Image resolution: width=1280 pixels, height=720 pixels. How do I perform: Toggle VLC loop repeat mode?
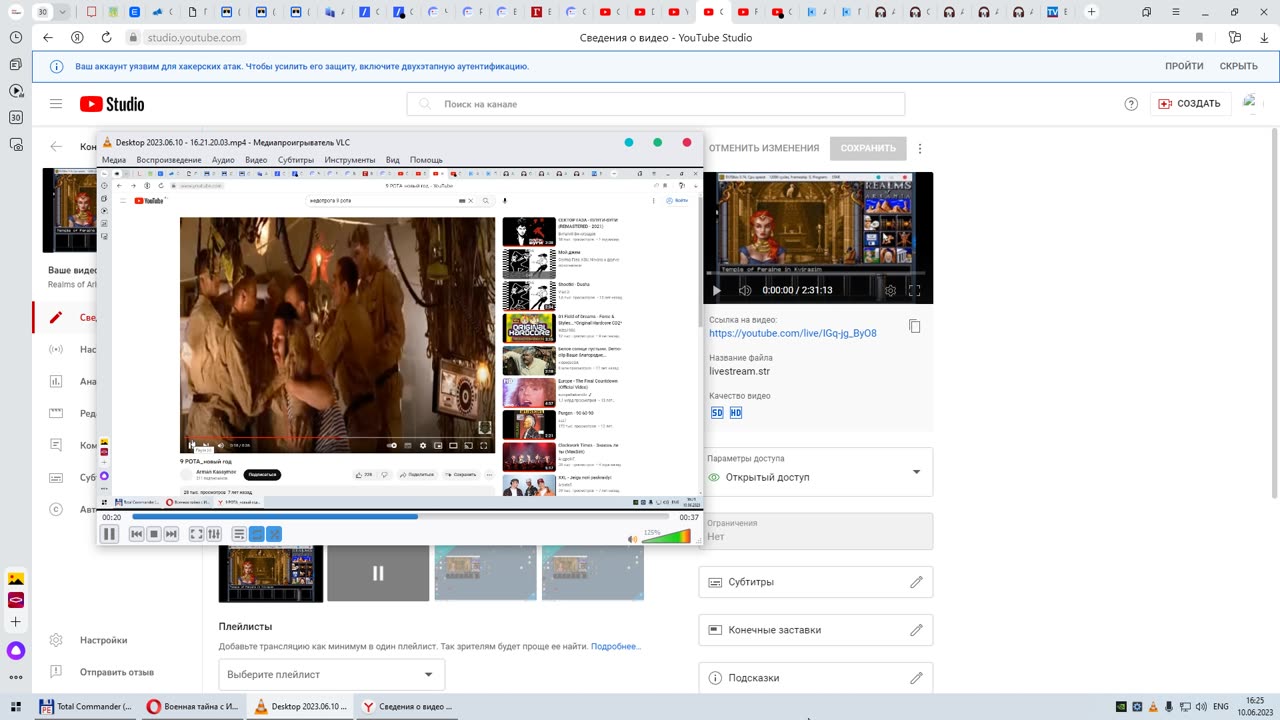coord(256,534)
